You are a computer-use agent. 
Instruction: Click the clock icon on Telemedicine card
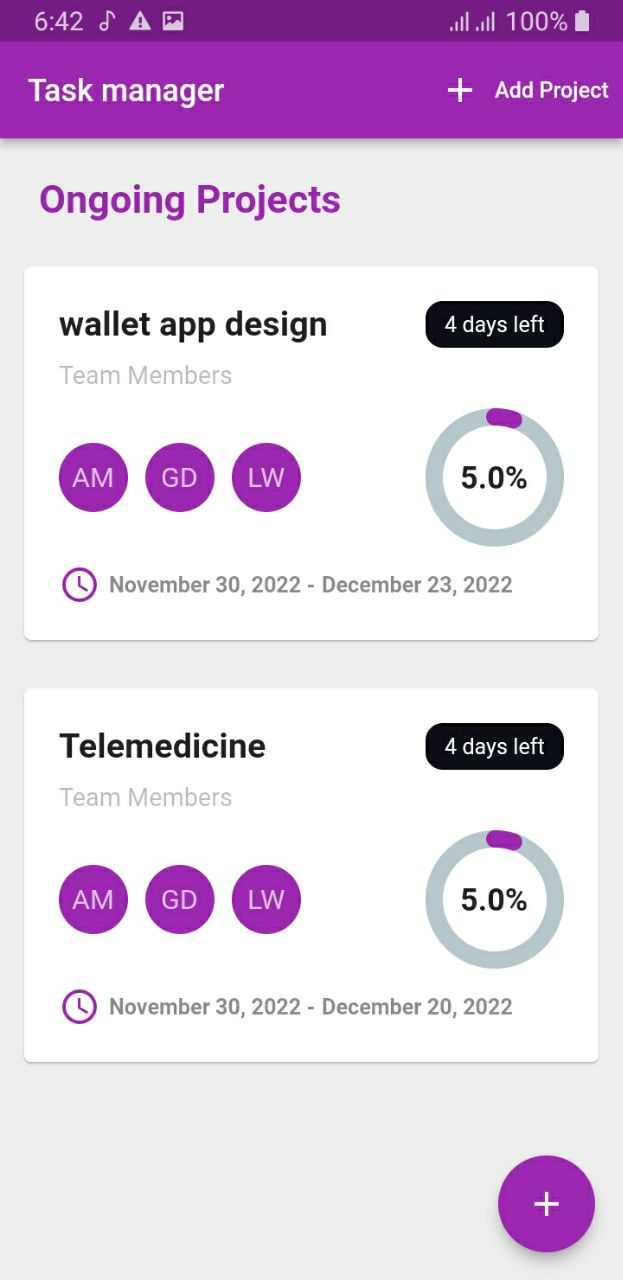tap(78, 1006)
